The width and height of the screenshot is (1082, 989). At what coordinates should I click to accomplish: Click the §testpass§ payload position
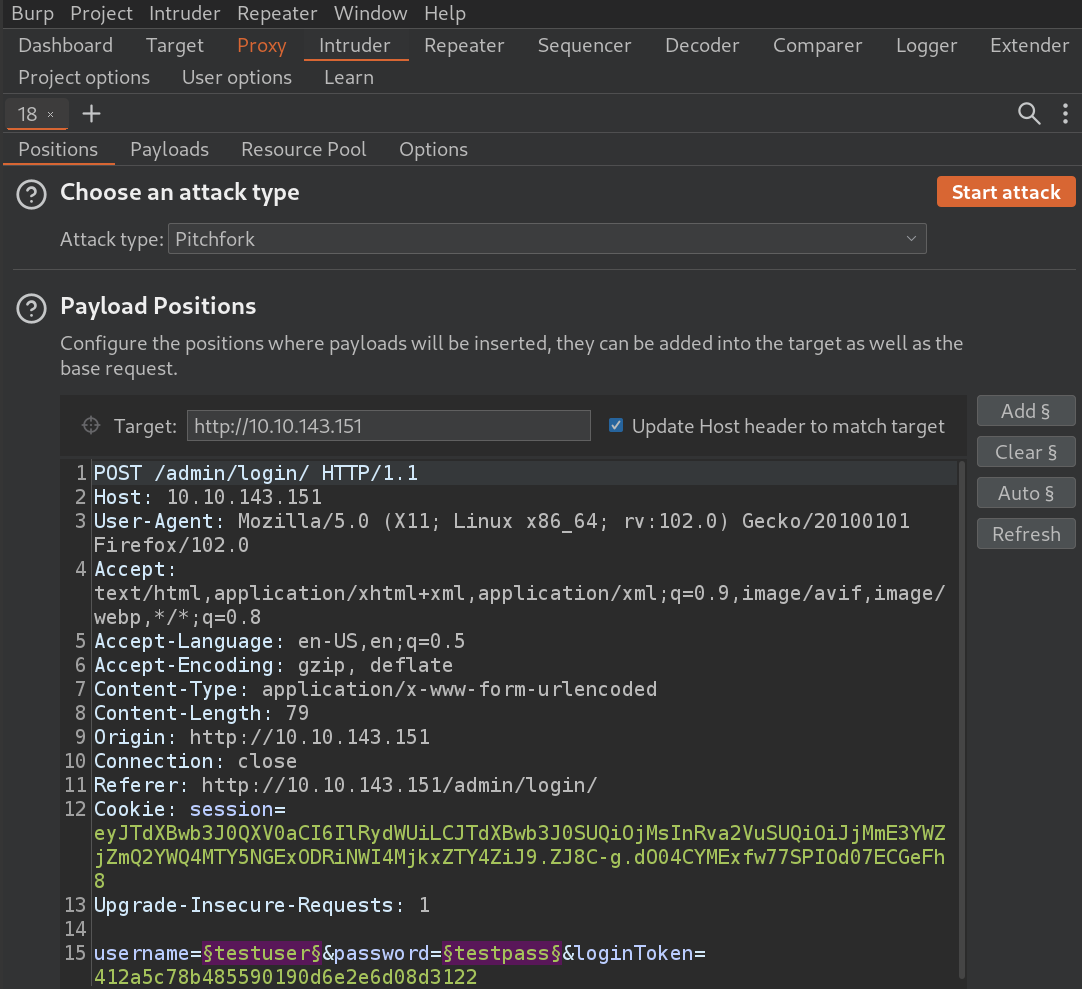coord(502,953)
